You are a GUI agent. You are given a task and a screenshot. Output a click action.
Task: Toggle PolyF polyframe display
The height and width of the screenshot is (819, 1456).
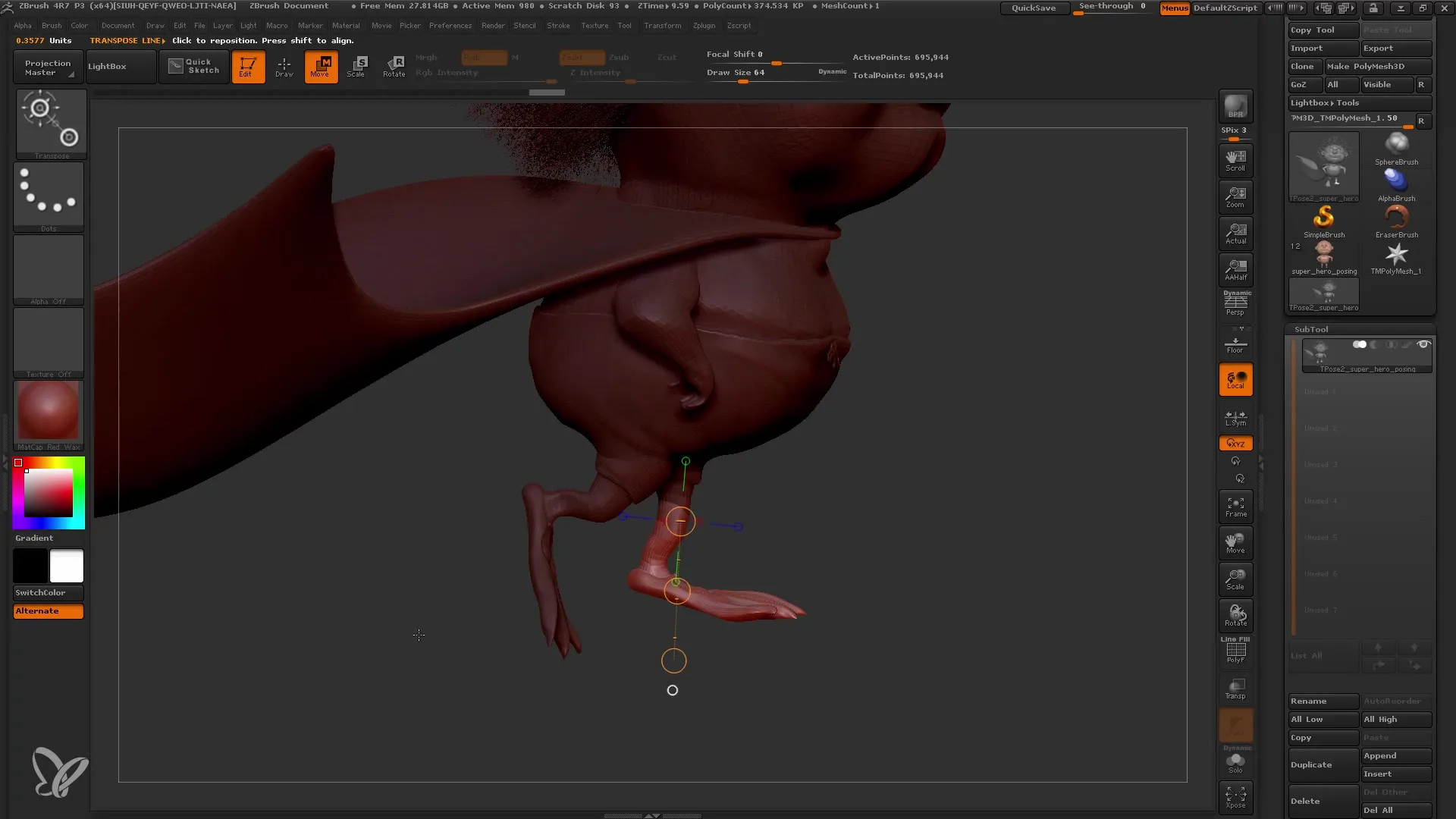[x=1235, y=651]
